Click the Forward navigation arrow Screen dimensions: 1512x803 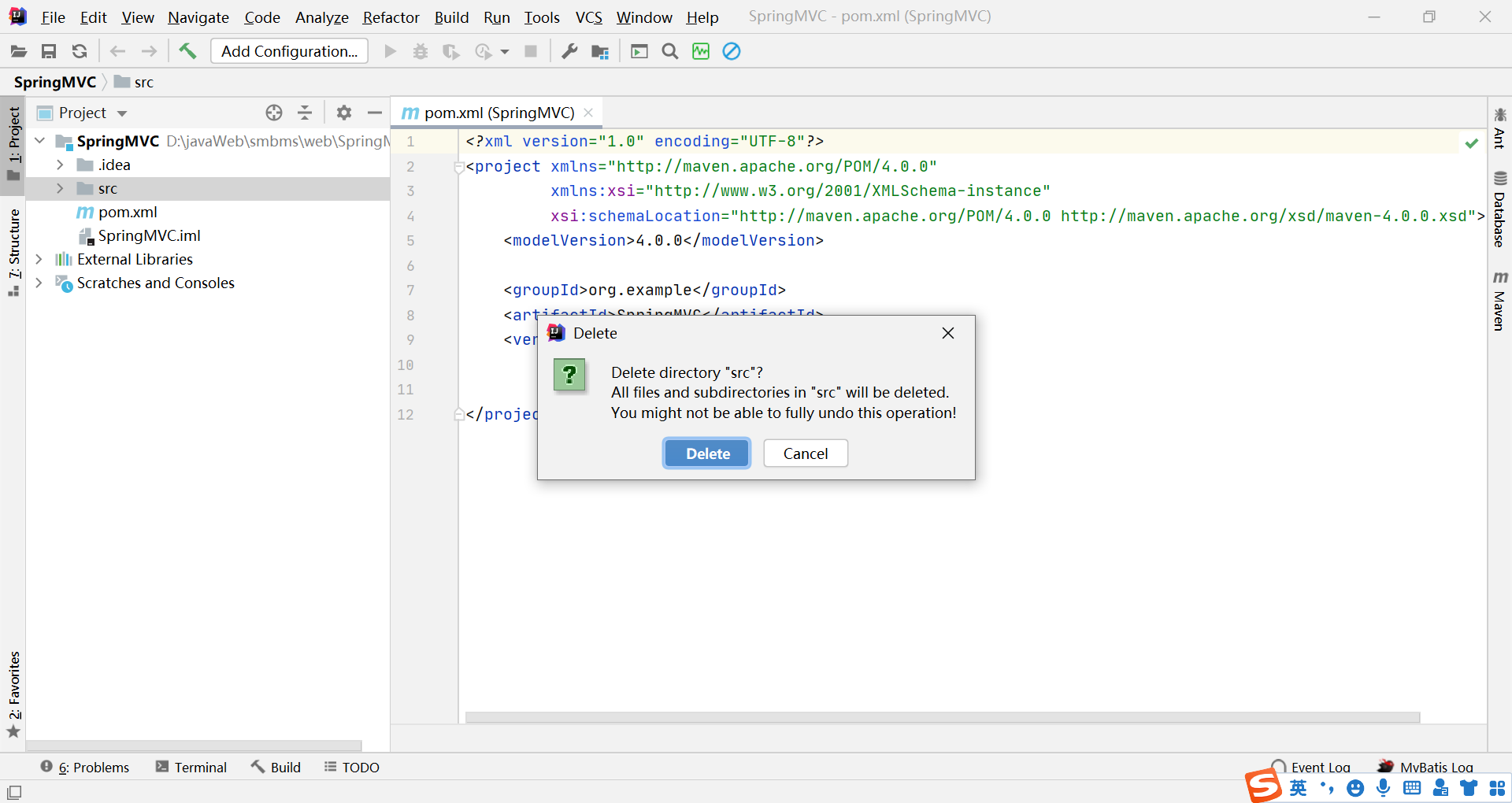[x=149, y=51]
